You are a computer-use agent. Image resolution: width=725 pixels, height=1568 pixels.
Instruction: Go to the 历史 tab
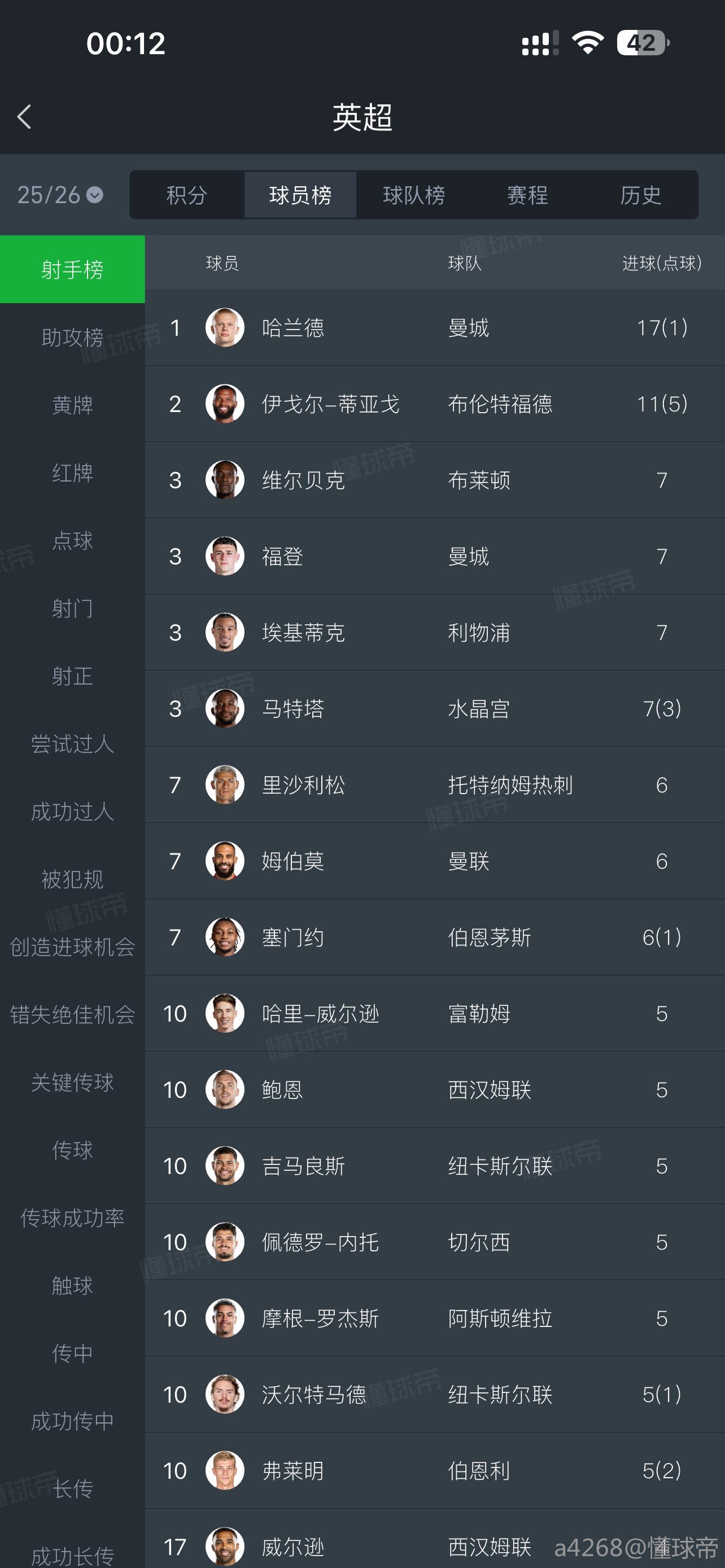pyautogui.click(x=640, y=195)
